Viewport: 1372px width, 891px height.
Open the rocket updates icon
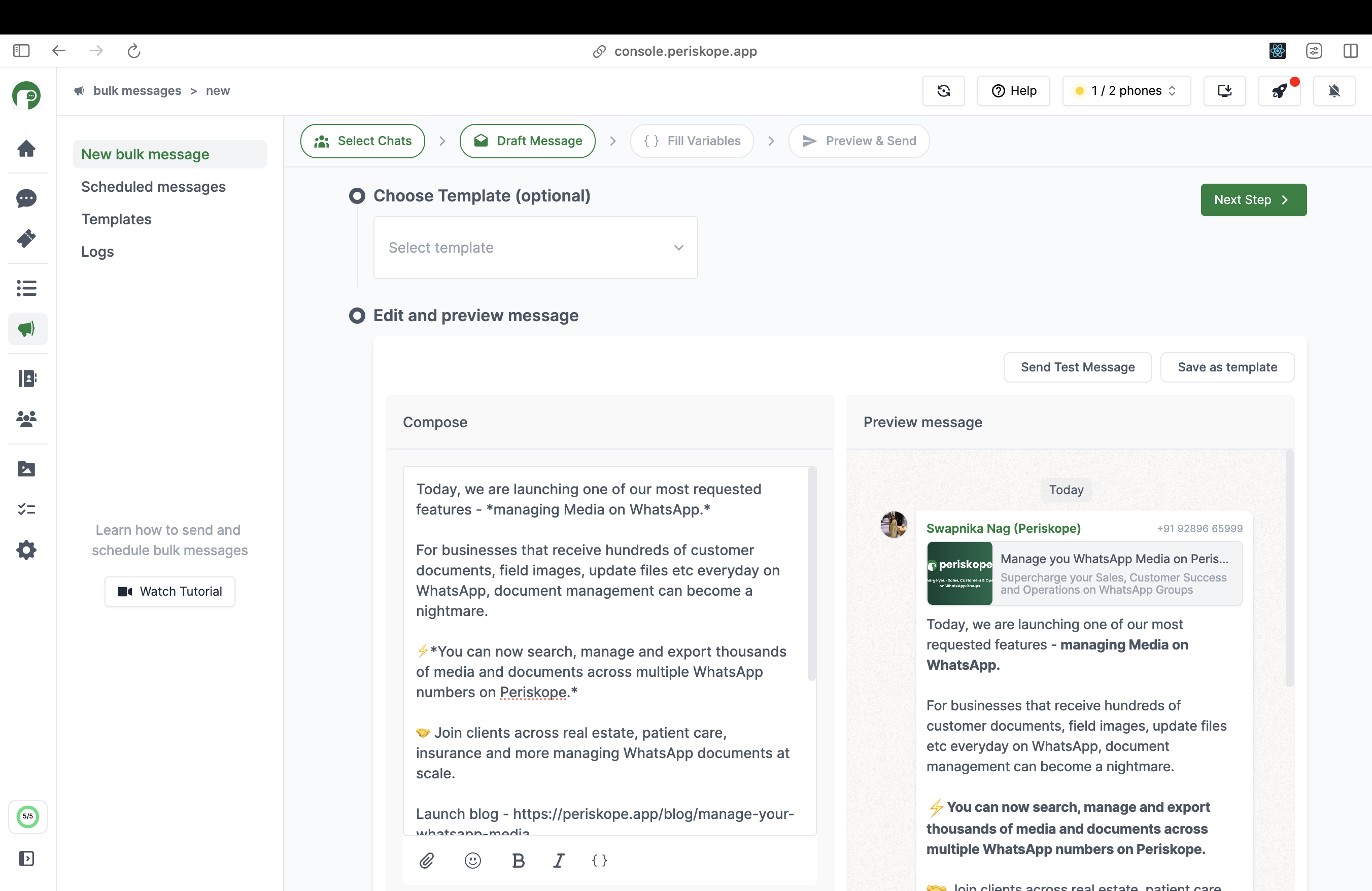click(x=1279, y=90)
